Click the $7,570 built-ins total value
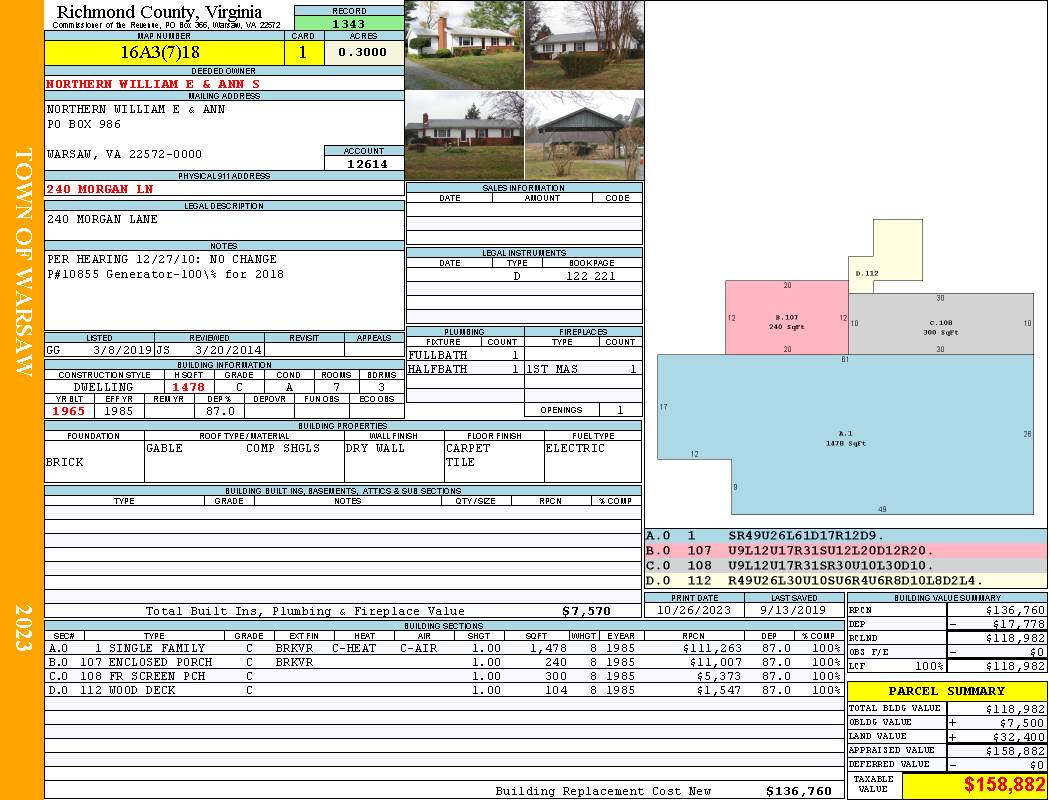Viewport: 1050px width, 800px height. 586,611
